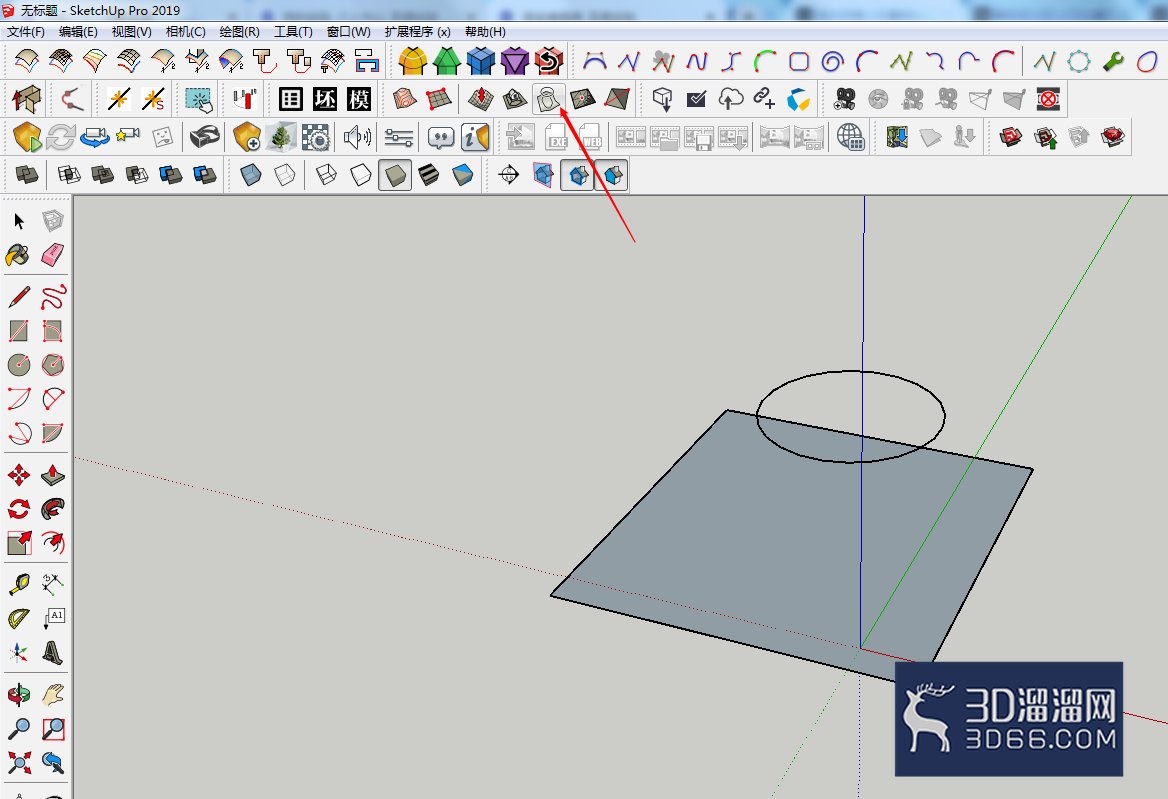Select the Stamp sandbox tool

(x=514, y=98)
